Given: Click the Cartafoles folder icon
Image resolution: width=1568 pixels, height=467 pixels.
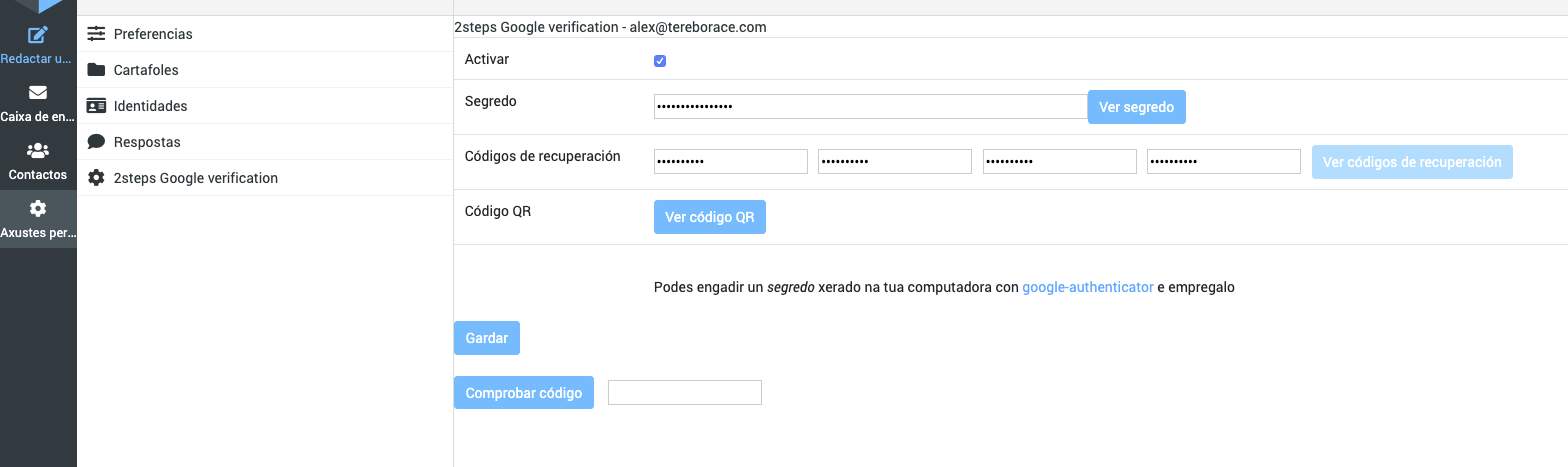Looking at the screenshot, I should tap(96, 70).
